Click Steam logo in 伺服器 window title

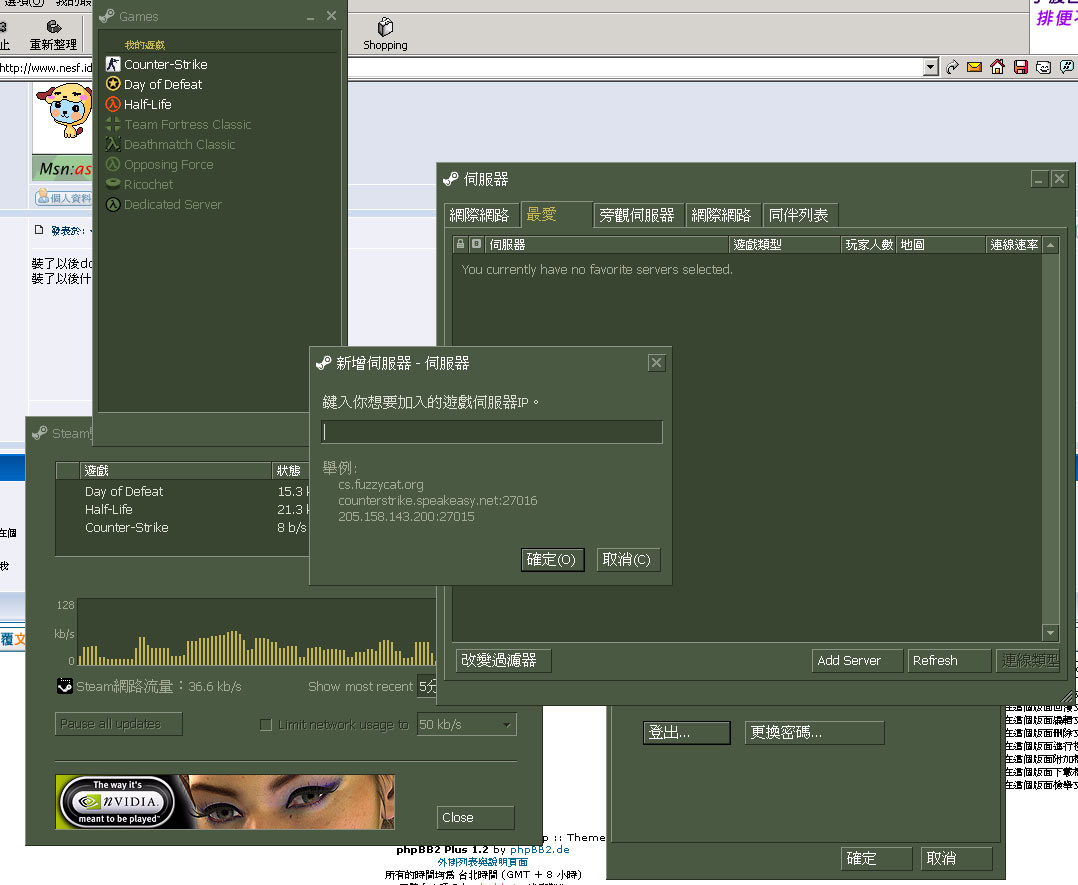pos(451,179)
